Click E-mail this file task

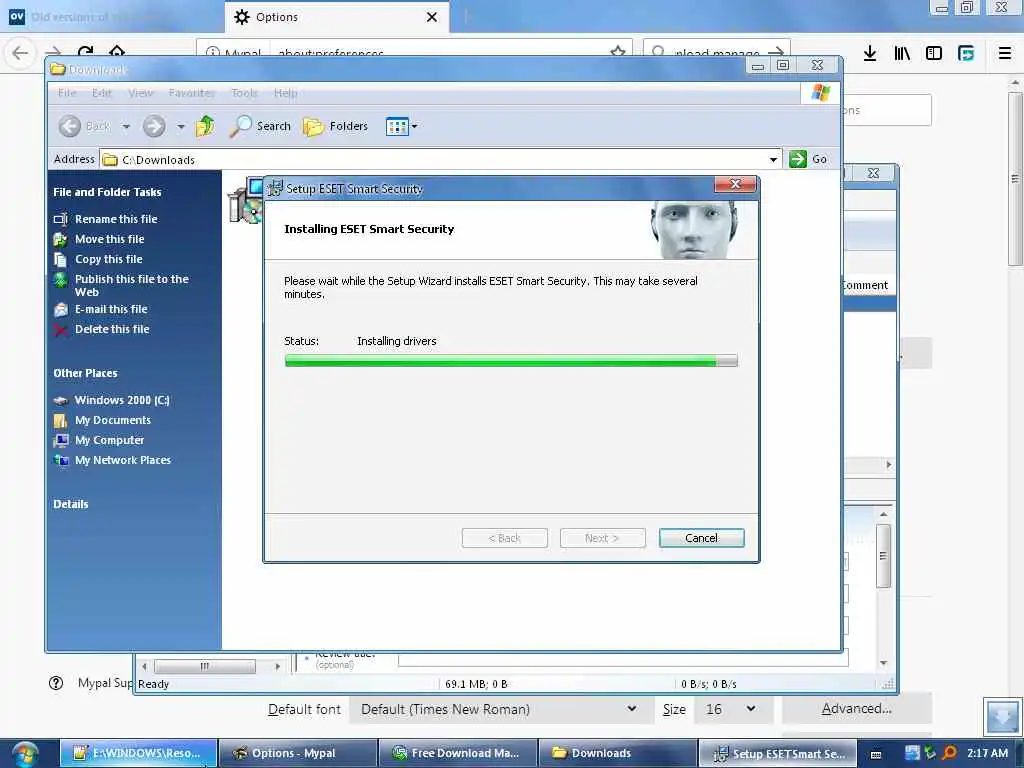[x=111, y=309]
